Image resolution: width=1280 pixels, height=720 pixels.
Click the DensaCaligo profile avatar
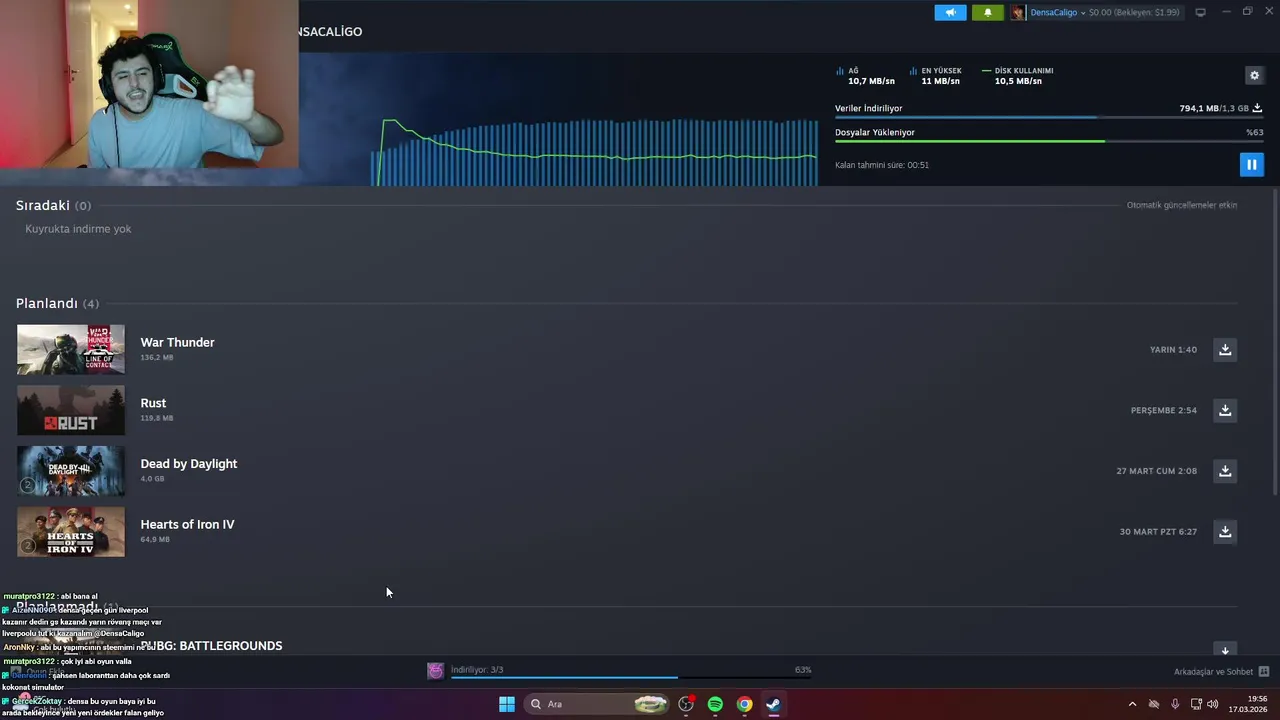tap(1018, 12)
